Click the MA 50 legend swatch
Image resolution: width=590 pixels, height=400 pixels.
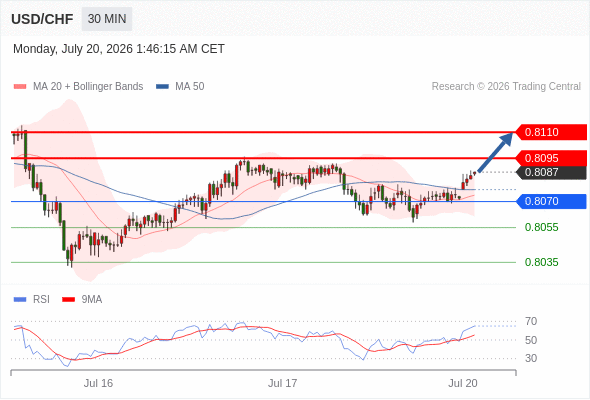click(x=162, y=87)
